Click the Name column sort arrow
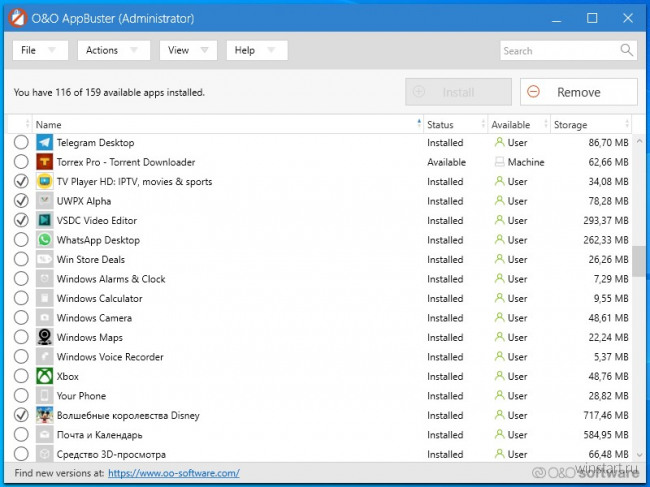 [419, 124]
